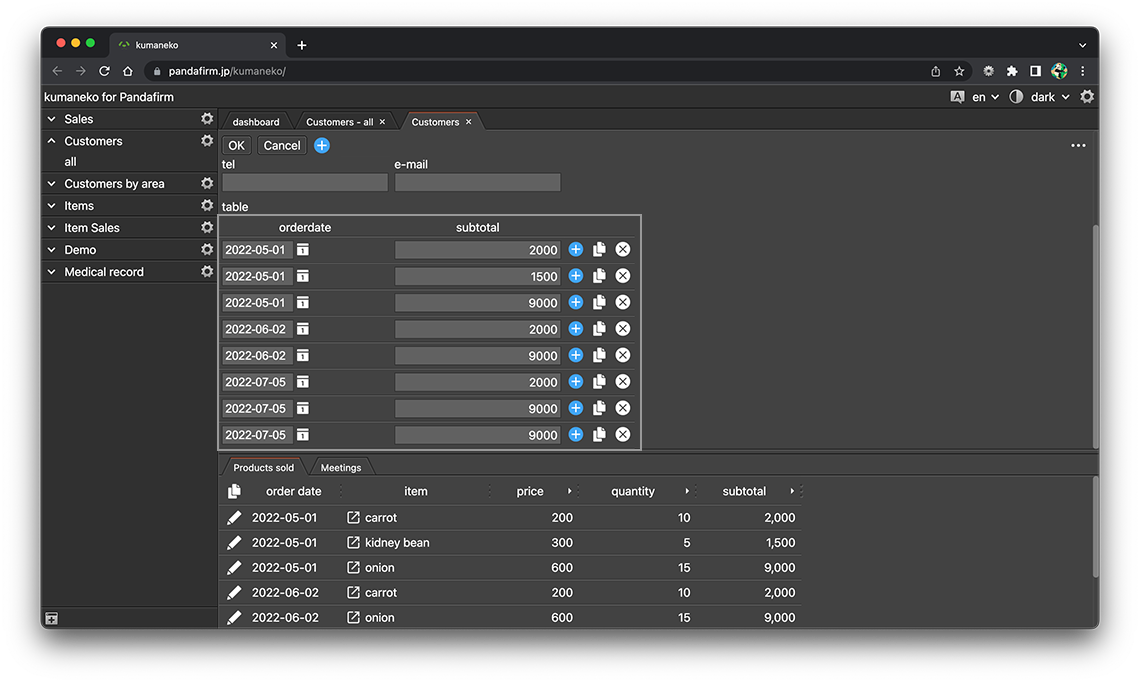Image resolution: width=1140 pixels, height=683 pixels.
Task: Add a row after the 1500 subtotal row
Action: click(x=576, y=276)
